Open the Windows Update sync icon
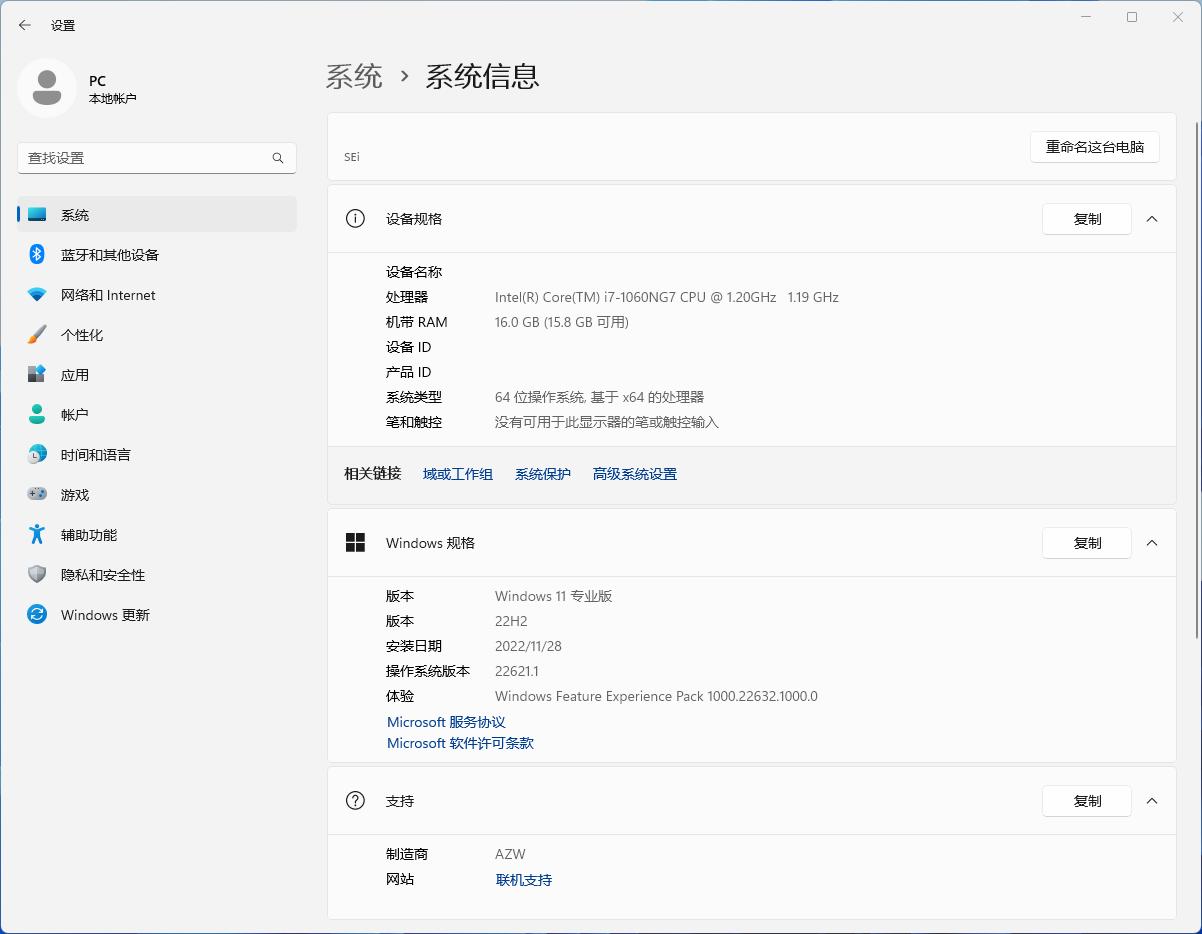1202x934 pixels. click(x=37, y=615)
